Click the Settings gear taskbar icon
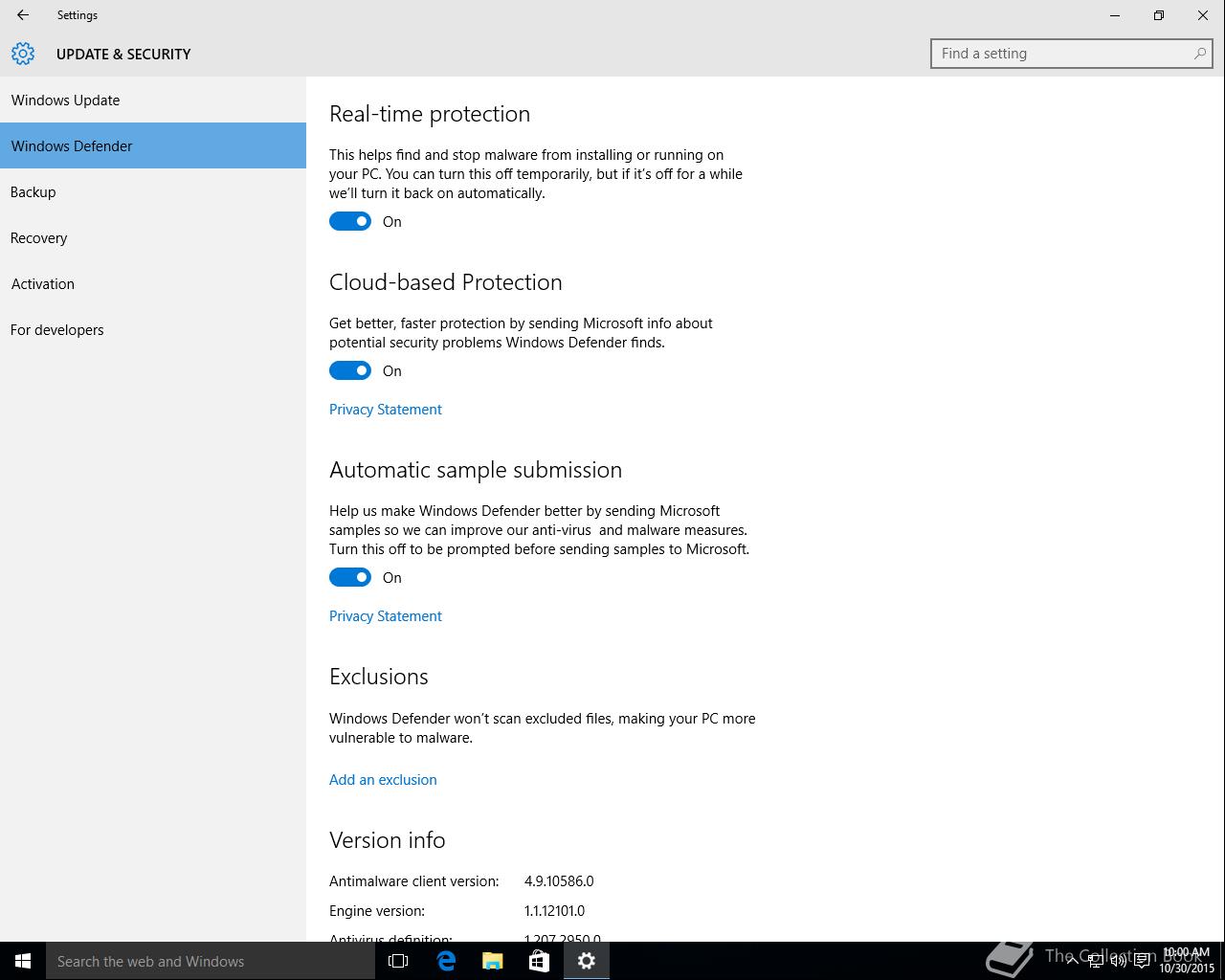 587,961
